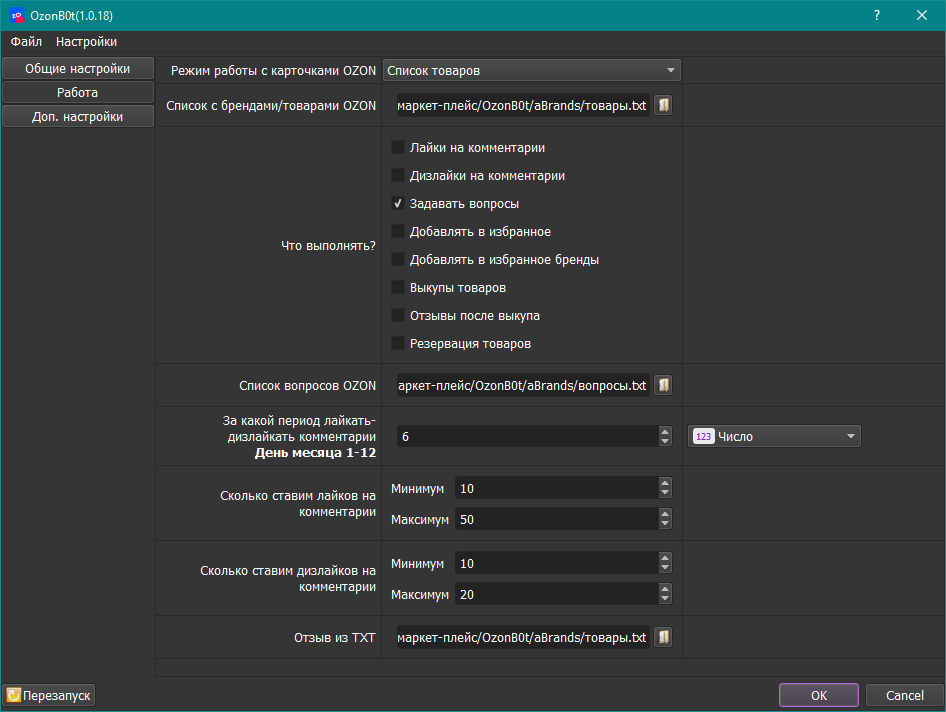Viewport: 946px width, 712px height.
Task: Click the Список вопросов OZON label
Action: click(x=307, y=385)
